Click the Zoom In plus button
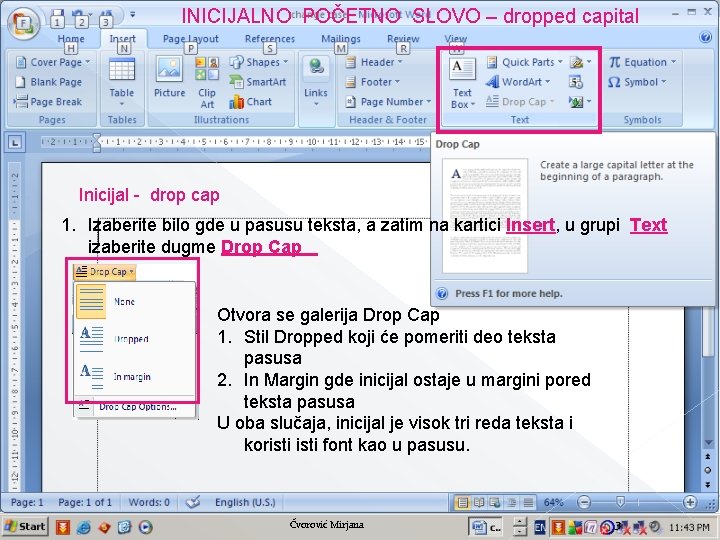This screenshot has width=720, height=540. (x=690, y=502)
